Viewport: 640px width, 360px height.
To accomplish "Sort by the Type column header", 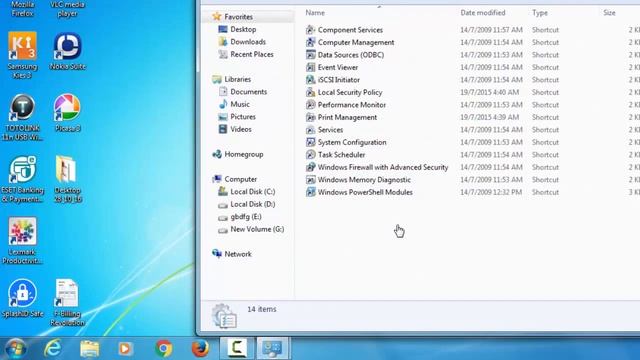I will (x=540, y=13).
